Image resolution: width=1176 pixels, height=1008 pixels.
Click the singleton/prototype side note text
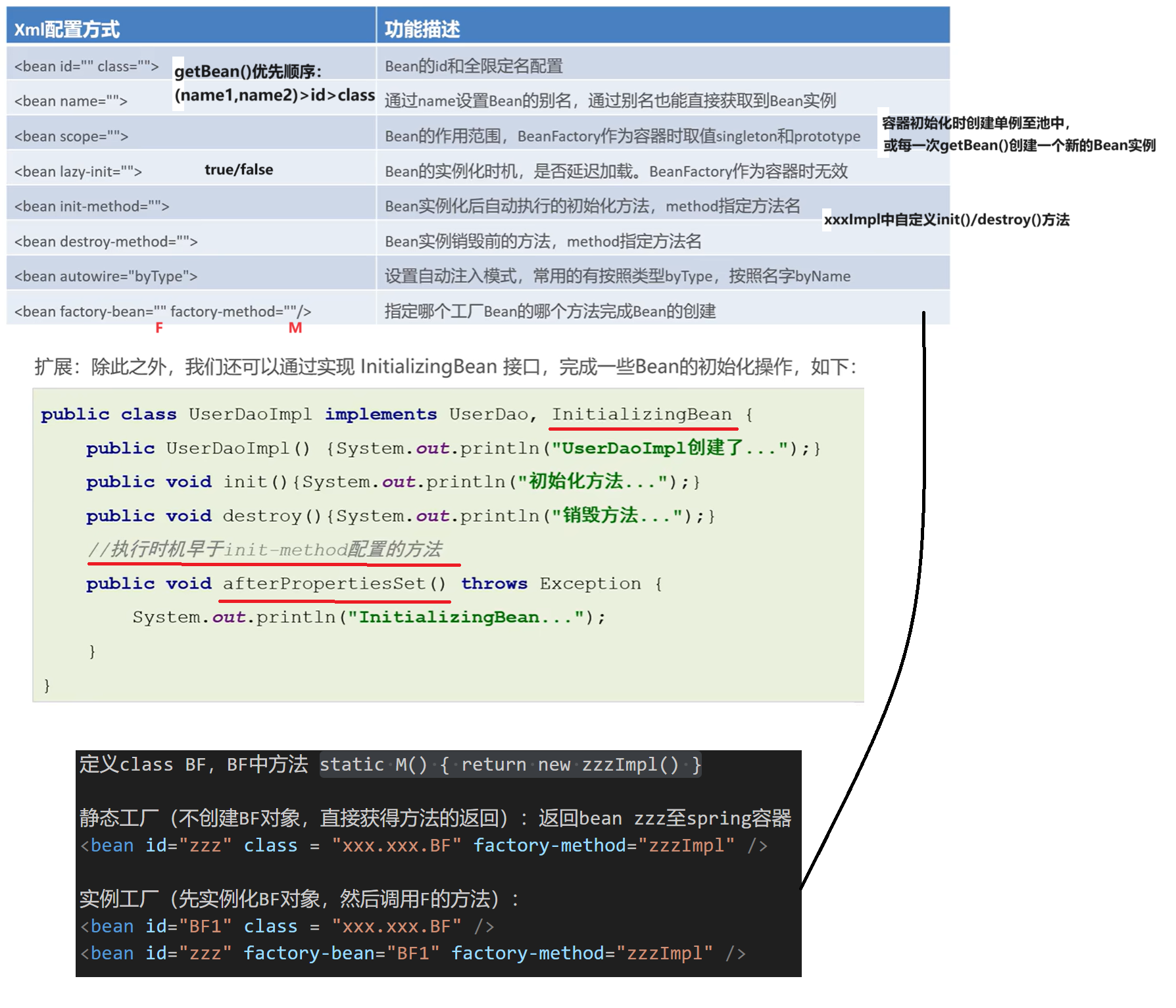[1019, 134]
